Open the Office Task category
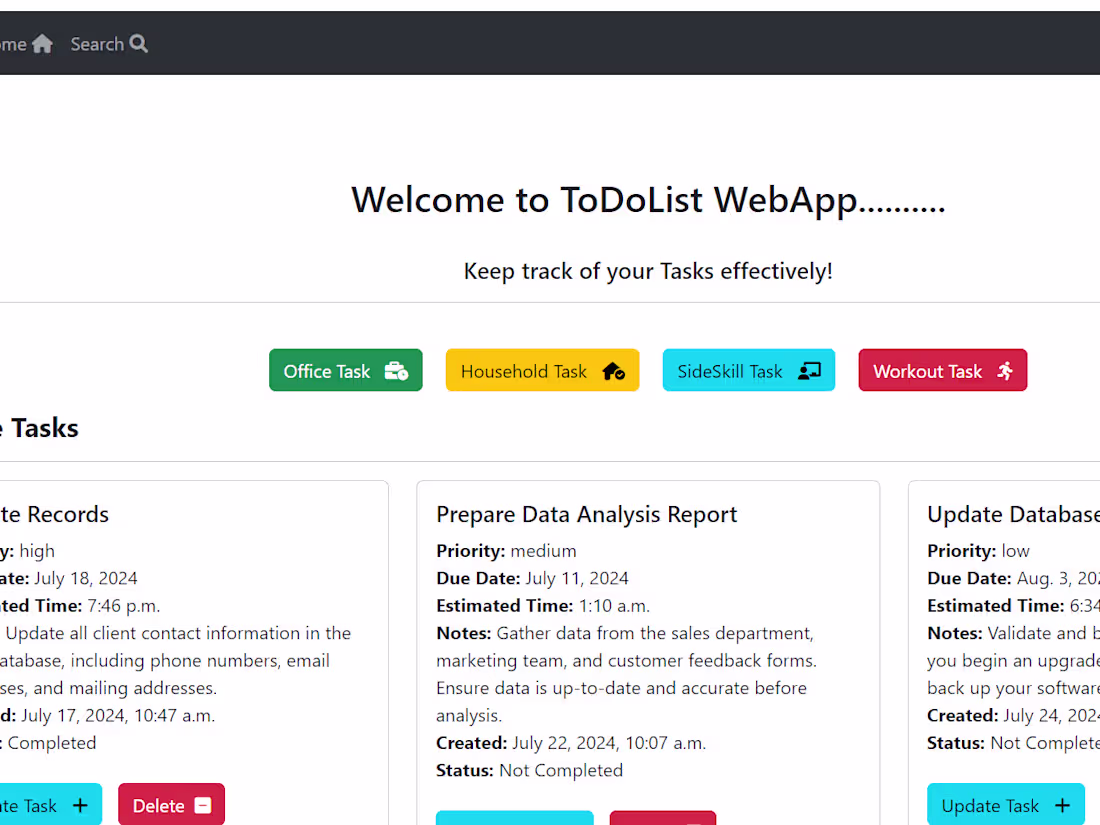The image size is (1100, 825). coord(346,370)
